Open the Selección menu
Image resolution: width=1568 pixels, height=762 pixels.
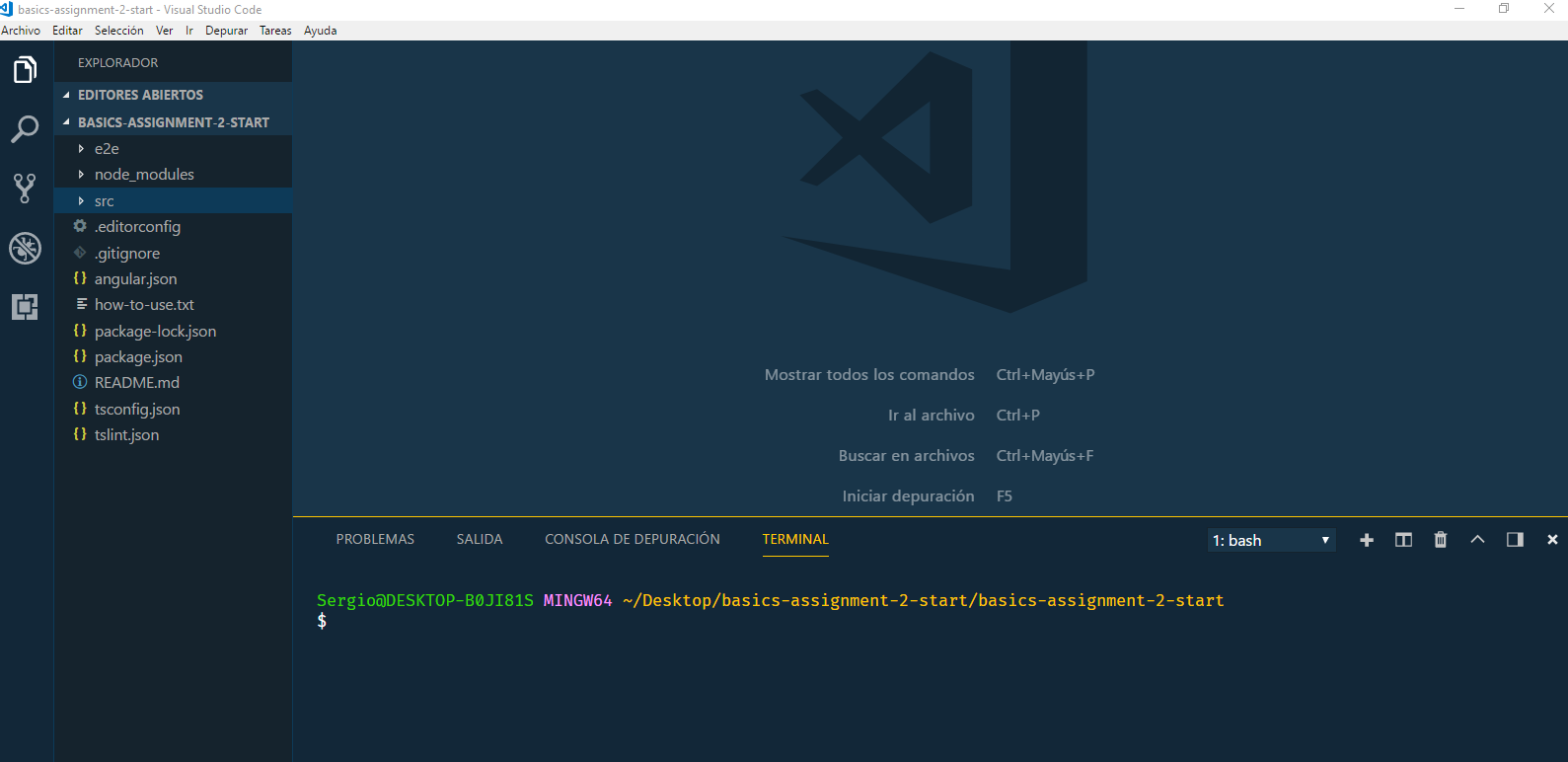(119, 31)
